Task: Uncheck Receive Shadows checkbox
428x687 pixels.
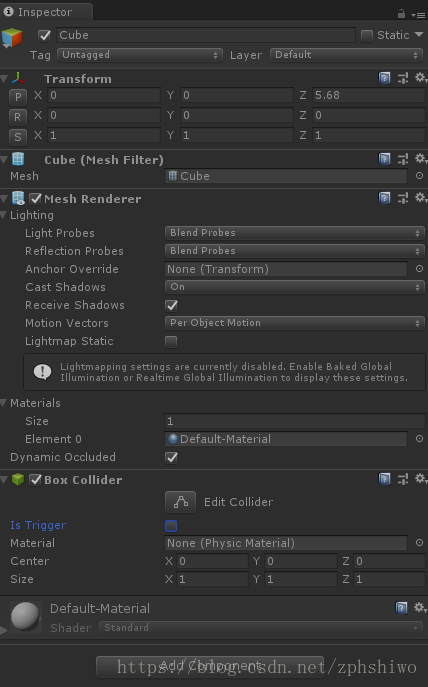Action: click(171, 305)
